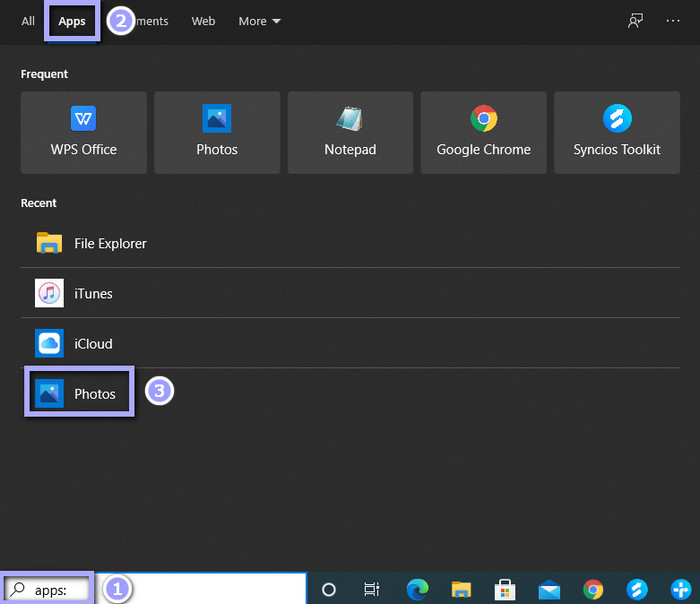The width and height of the screenshot is (700, 604).
Task: Open Task View on the taskbar
Action: (x=371, y=590)
